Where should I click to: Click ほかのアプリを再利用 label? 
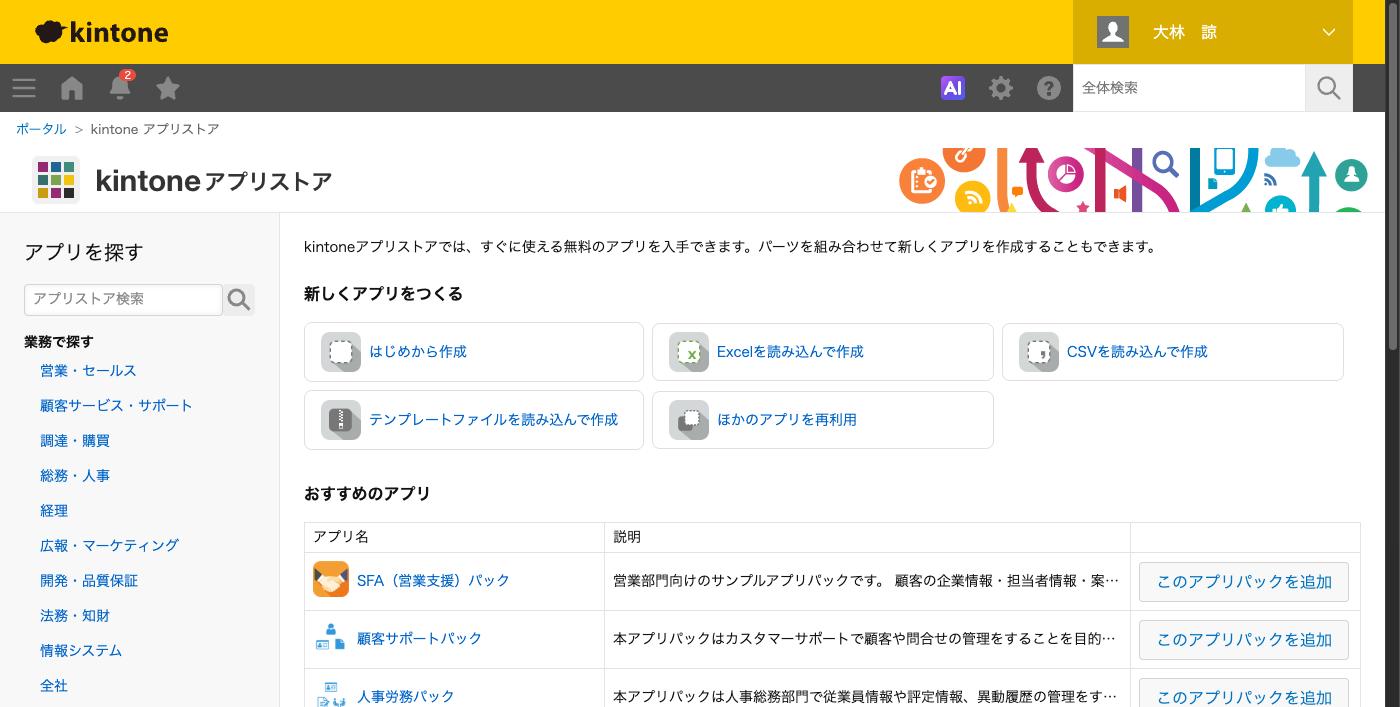787,420
